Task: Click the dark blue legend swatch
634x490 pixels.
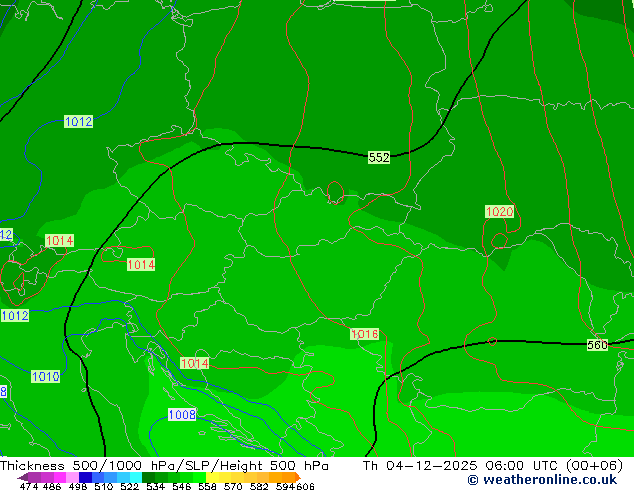Action: 85,477
